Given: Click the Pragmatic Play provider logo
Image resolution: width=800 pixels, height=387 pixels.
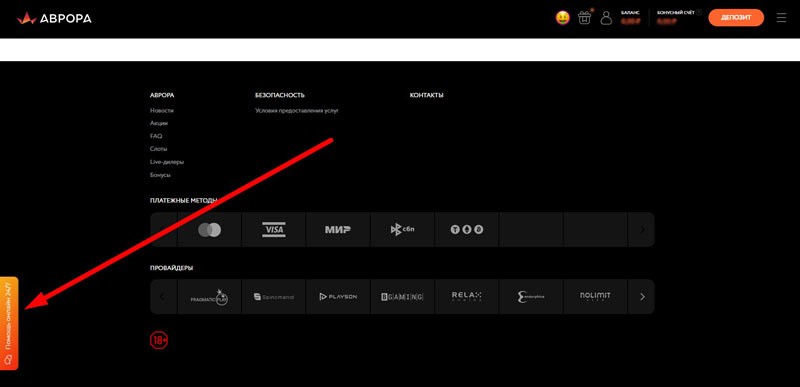Looking at the screenshot, I should 210,297.
